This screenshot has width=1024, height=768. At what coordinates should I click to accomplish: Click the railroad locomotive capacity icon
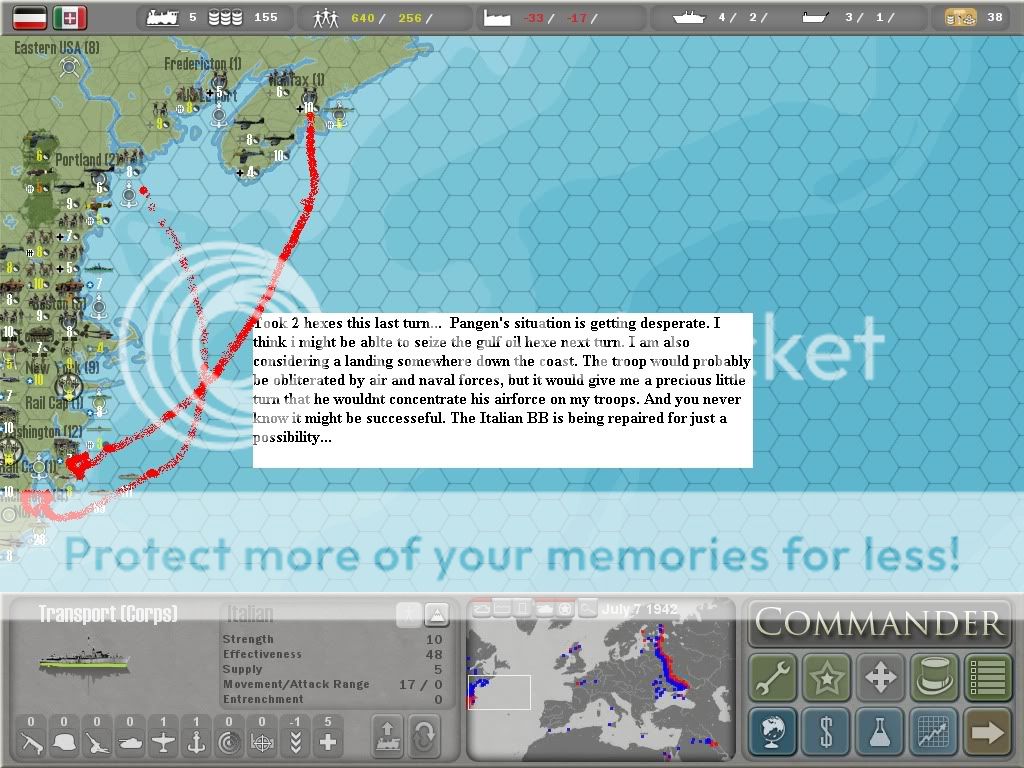(x=163, y=18)
